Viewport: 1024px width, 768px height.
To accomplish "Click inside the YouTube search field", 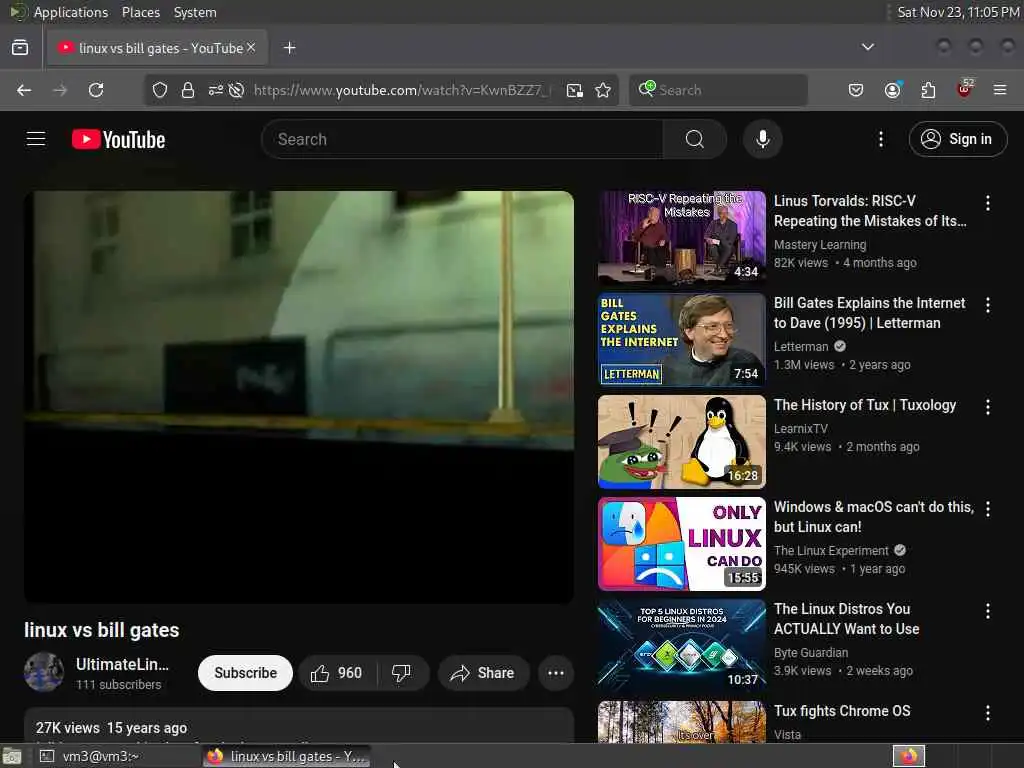I will 462,139.
